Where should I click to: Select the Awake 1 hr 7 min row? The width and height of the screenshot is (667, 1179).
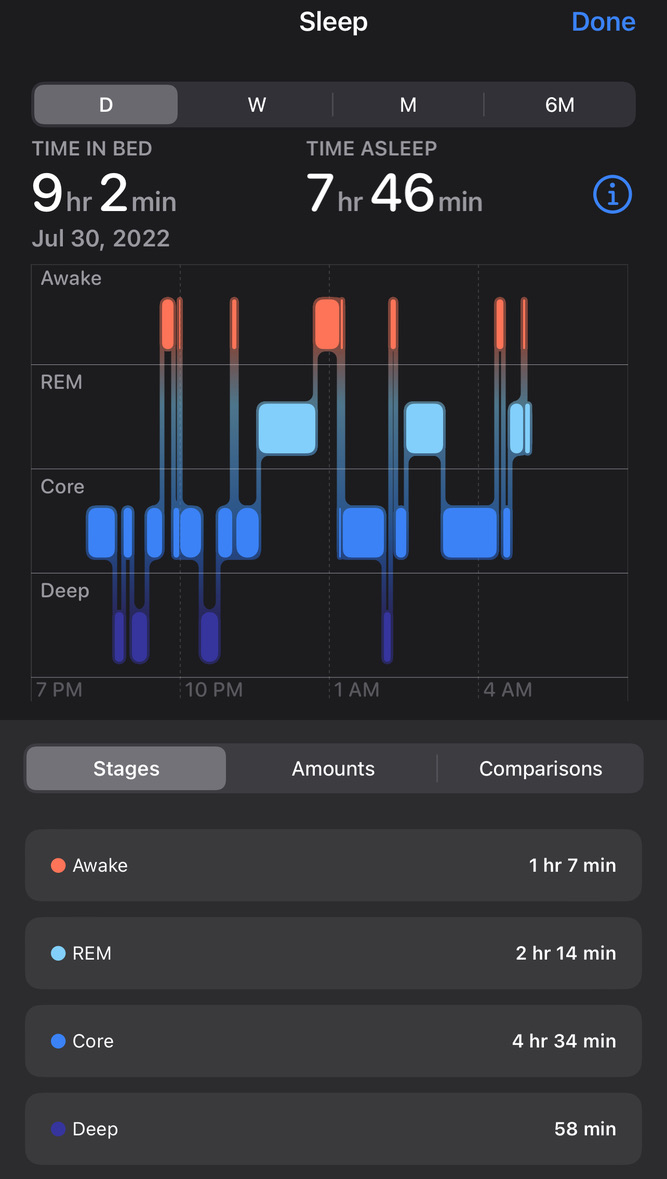pyautogui.click(x=333, y=865)
